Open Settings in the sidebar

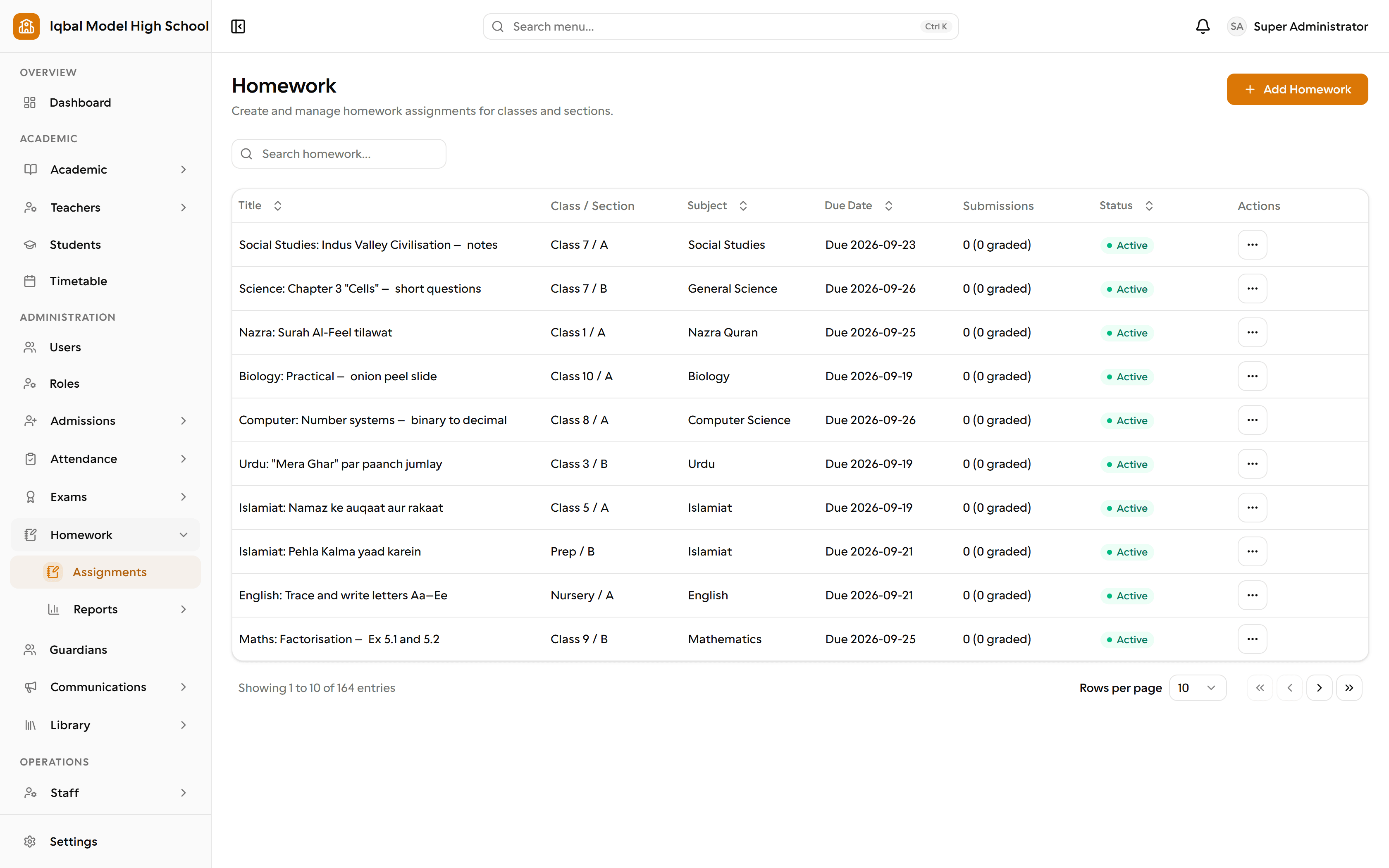tap(105, 842)
